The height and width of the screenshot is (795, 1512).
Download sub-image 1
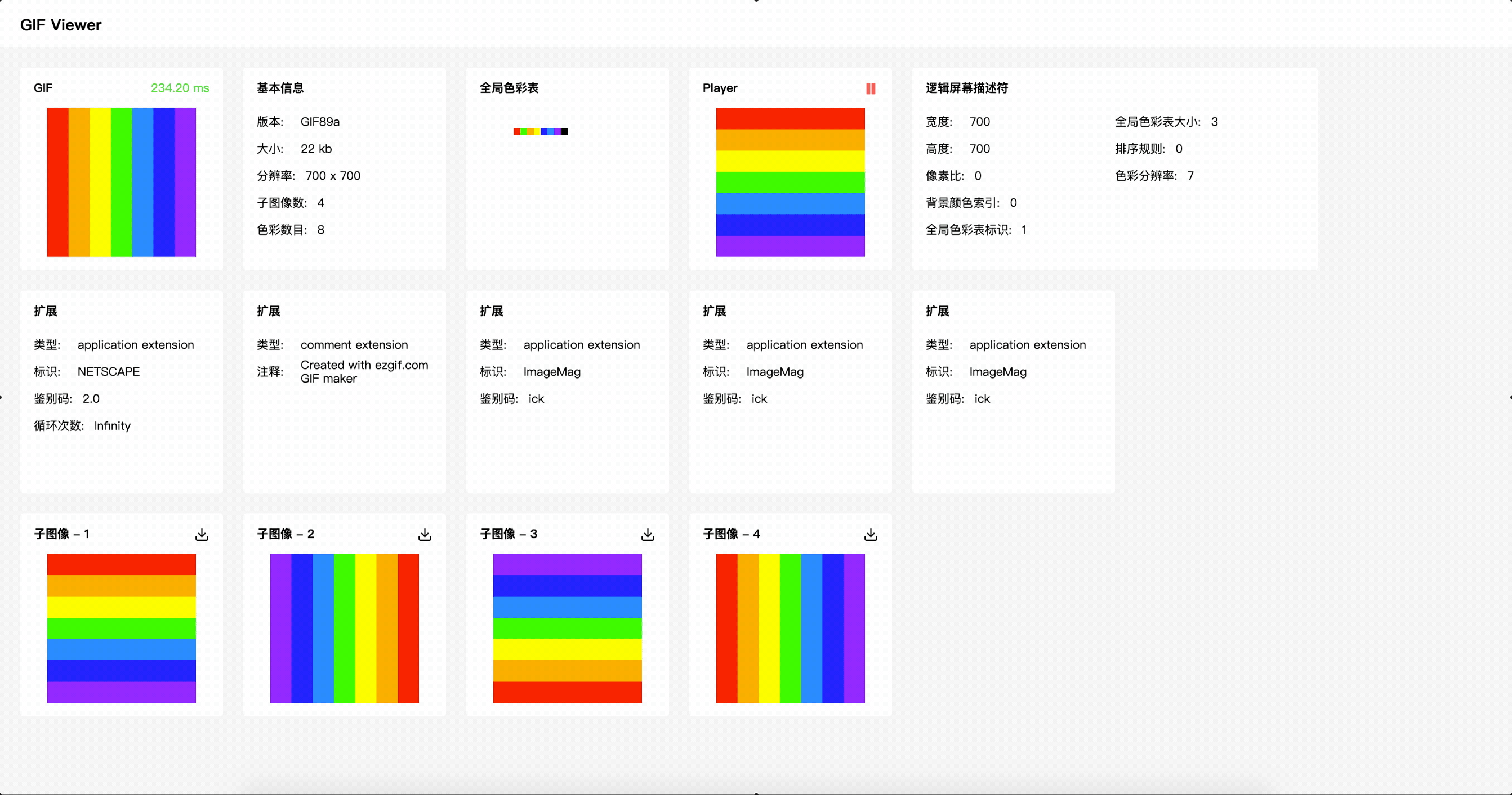tap(202, 534)
